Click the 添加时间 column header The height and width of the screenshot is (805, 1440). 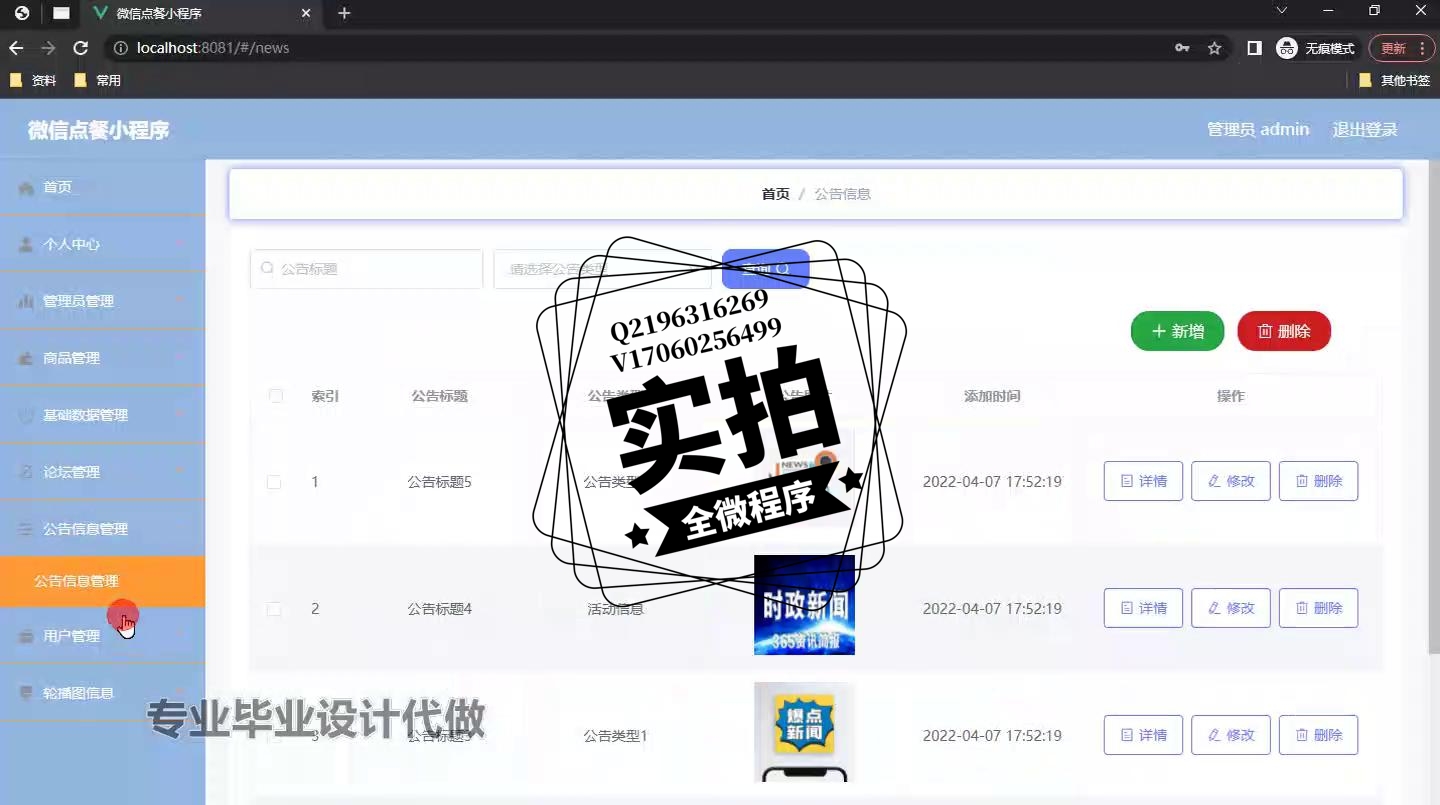click(992, 396)
